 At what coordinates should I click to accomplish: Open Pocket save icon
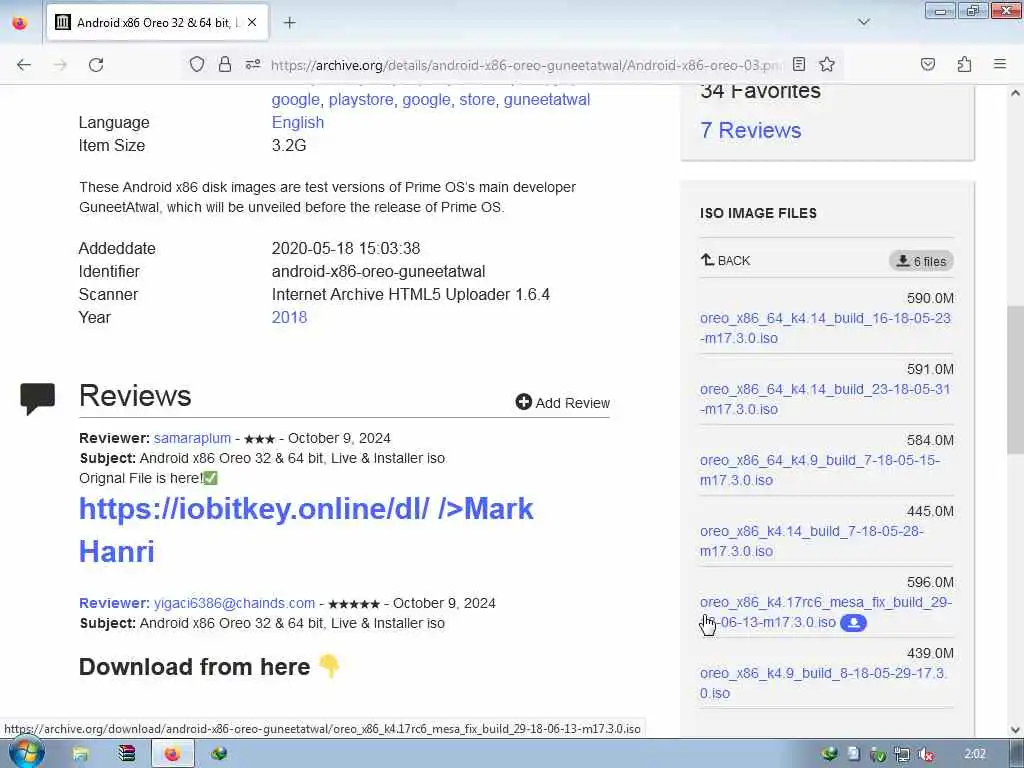click(927, 64)
